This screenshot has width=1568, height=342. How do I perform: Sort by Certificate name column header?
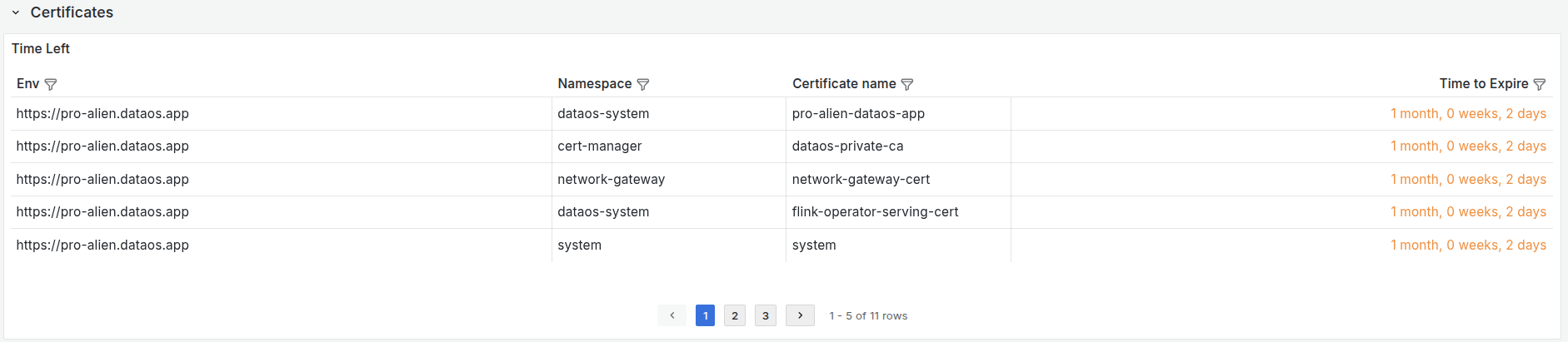pyautogui.click(x=843, y=84)
